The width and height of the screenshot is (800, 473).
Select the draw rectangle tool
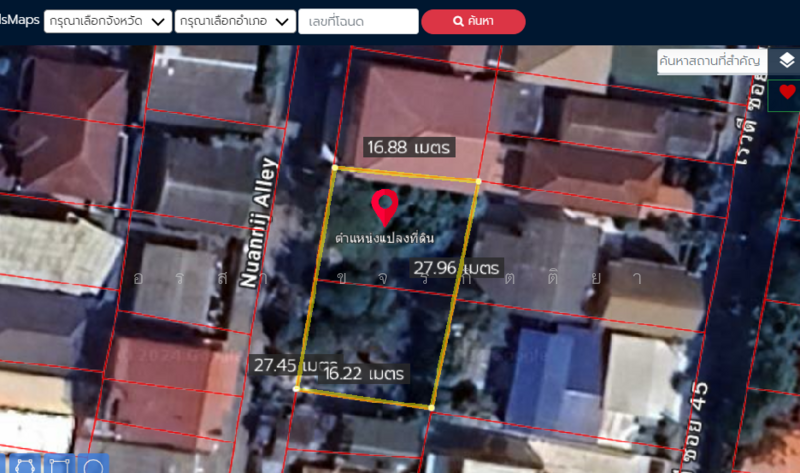click(60, 465)
